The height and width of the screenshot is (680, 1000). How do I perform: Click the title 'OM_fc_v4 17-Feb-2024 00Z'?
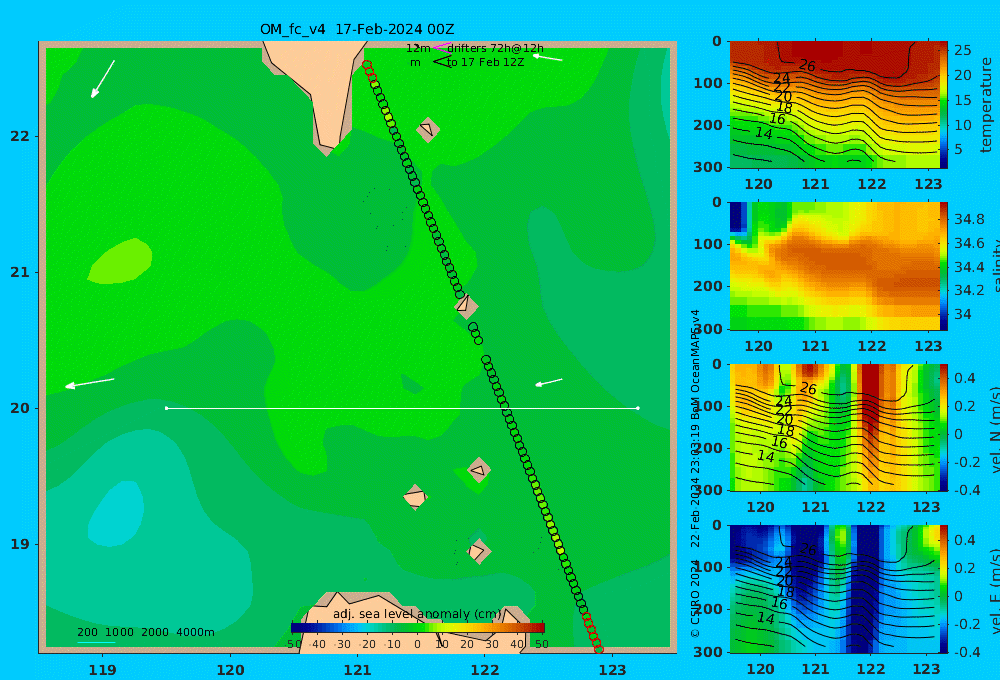click(x=357, y=29)
